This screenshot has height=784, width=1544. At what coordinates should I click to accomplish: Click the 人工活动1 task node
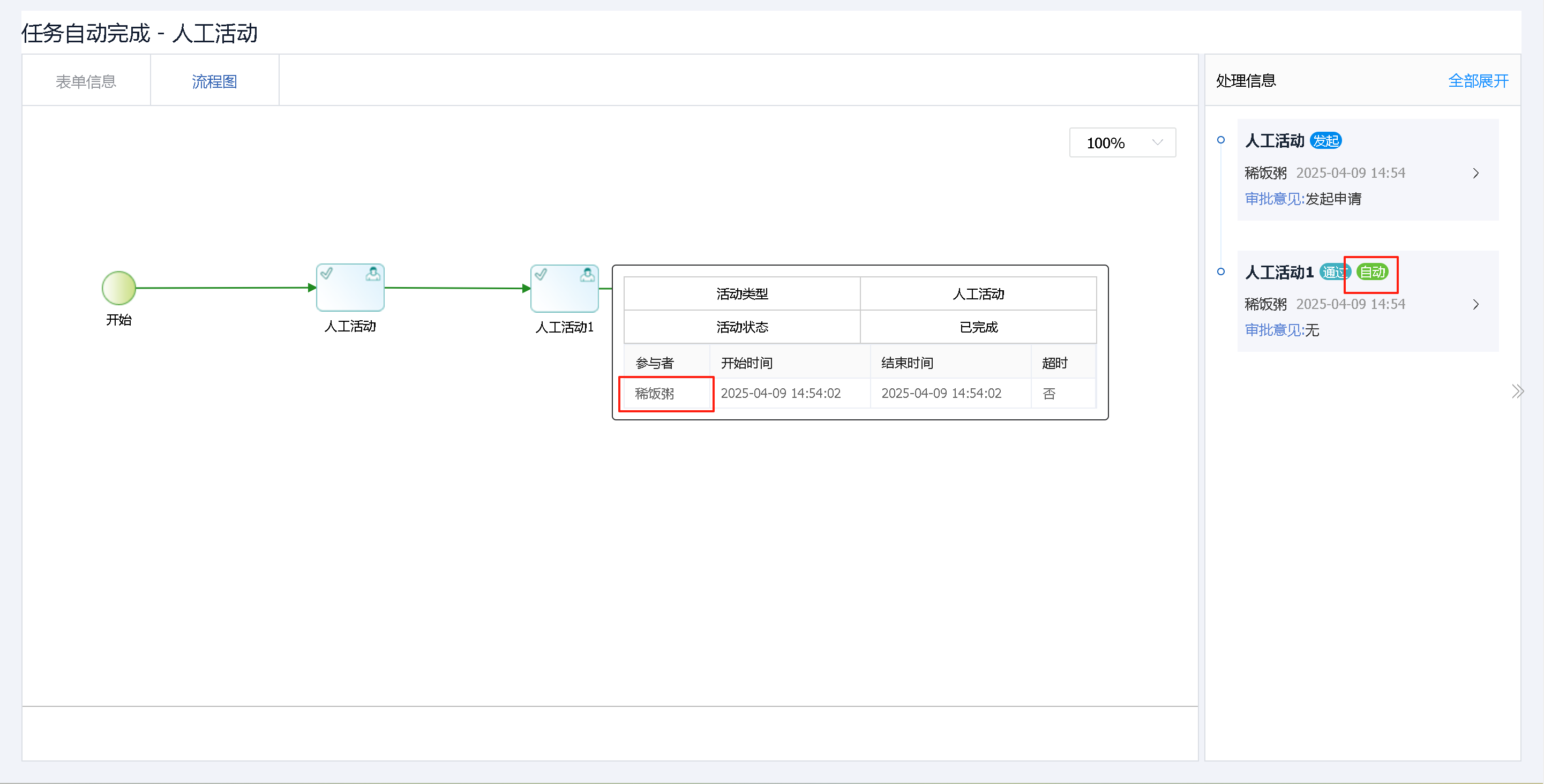tap(564, 289)
